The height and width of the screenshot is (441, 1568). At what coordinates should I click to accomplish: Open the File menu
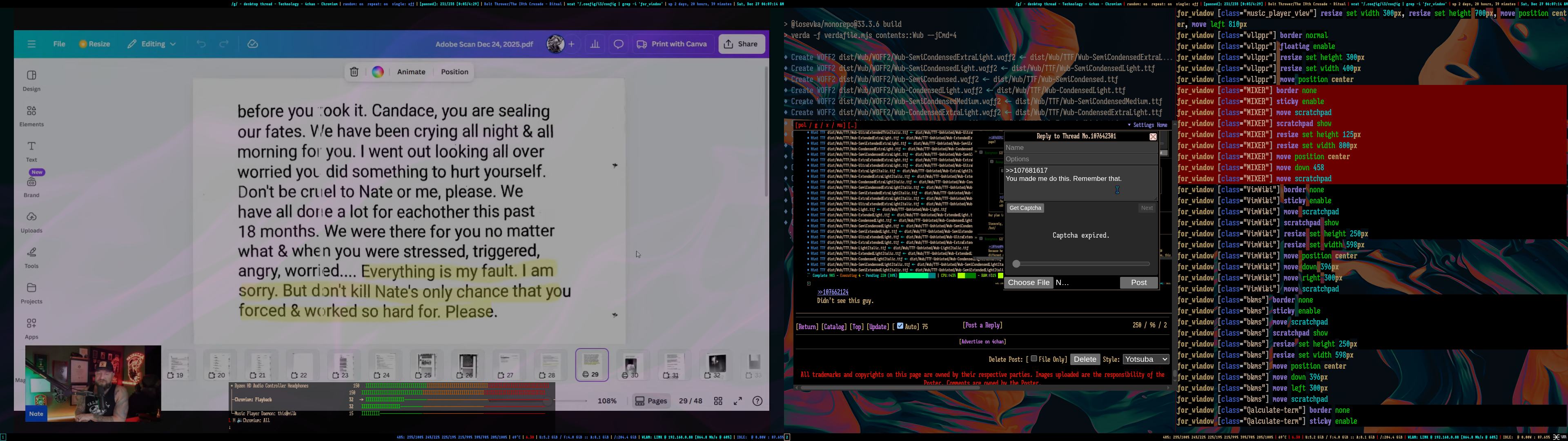(59, 45)
